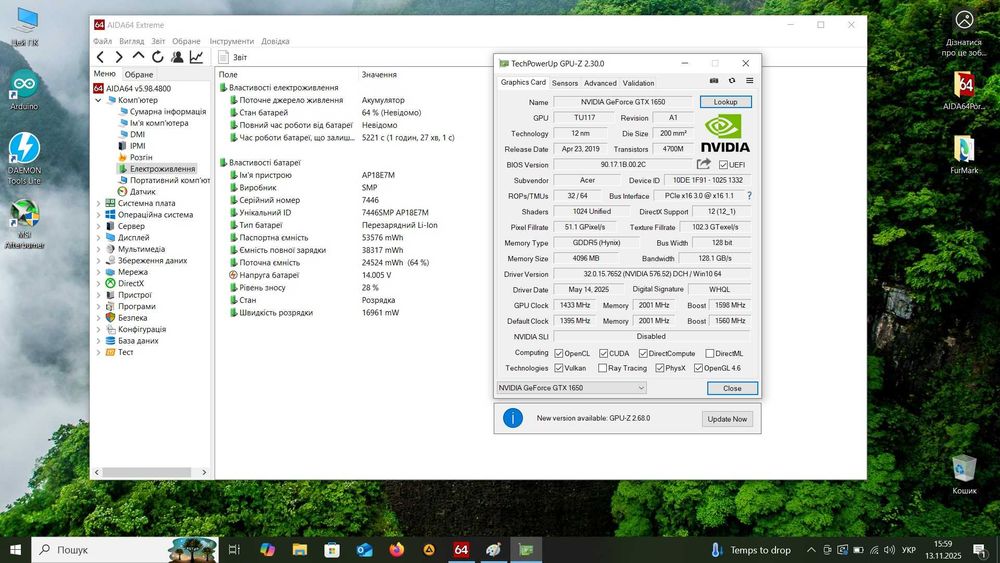Click the user icon in the AIDA64 toolbar

point(177,57)
